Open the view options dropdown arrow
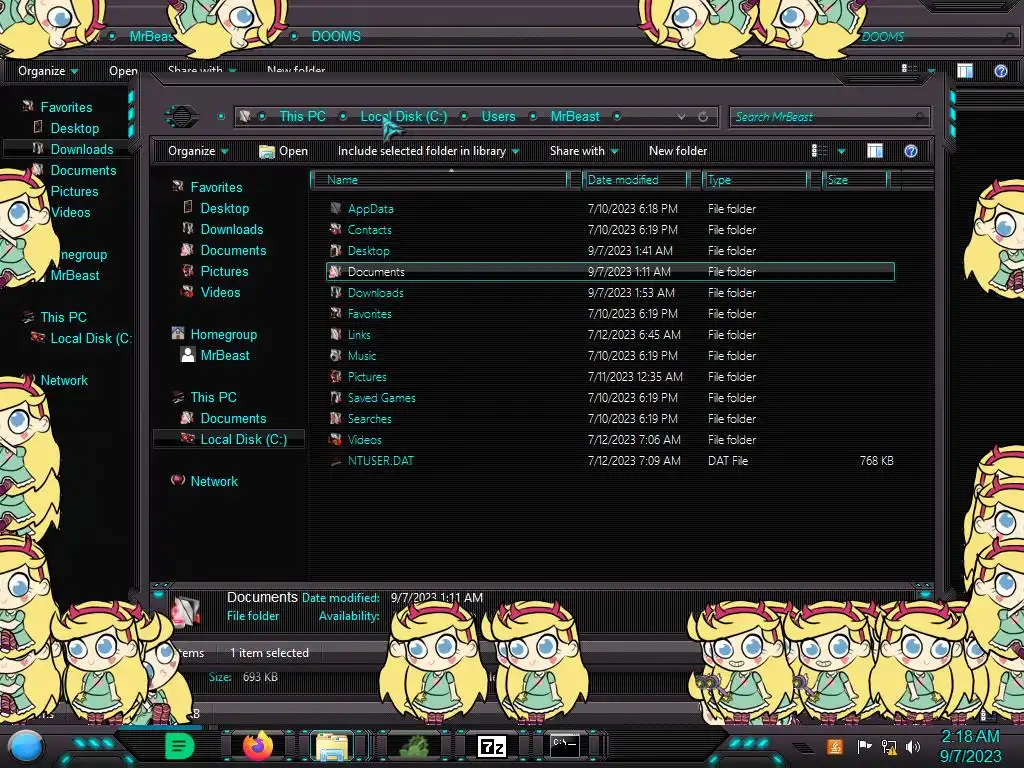Image resolution: width=1024 pixels, height=768 pixels. 842,152
